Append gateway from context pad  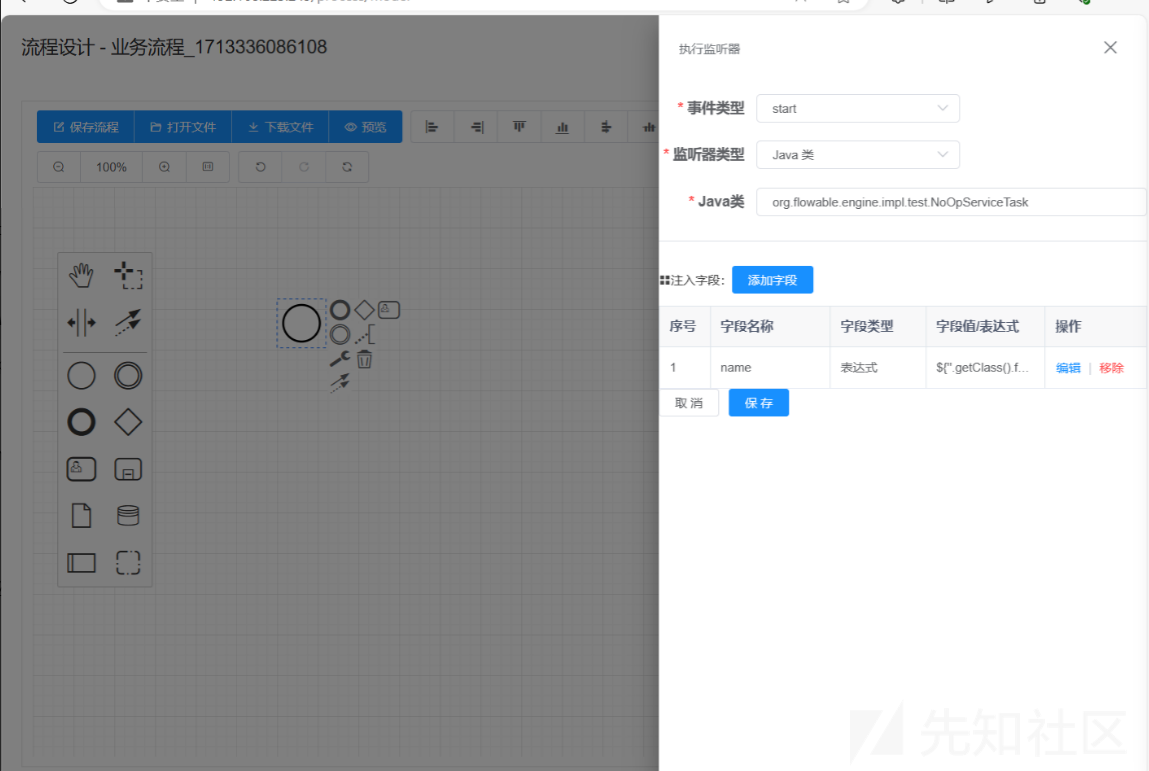(x=364, y=310)
